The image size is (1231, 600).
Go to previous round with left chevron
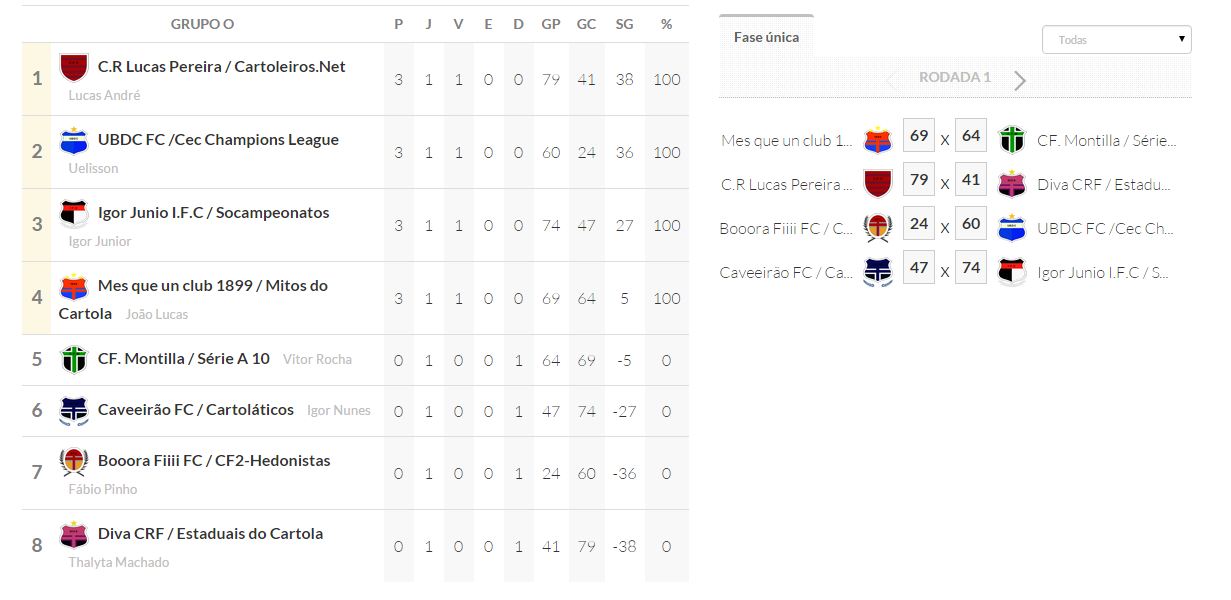point(892,80)
